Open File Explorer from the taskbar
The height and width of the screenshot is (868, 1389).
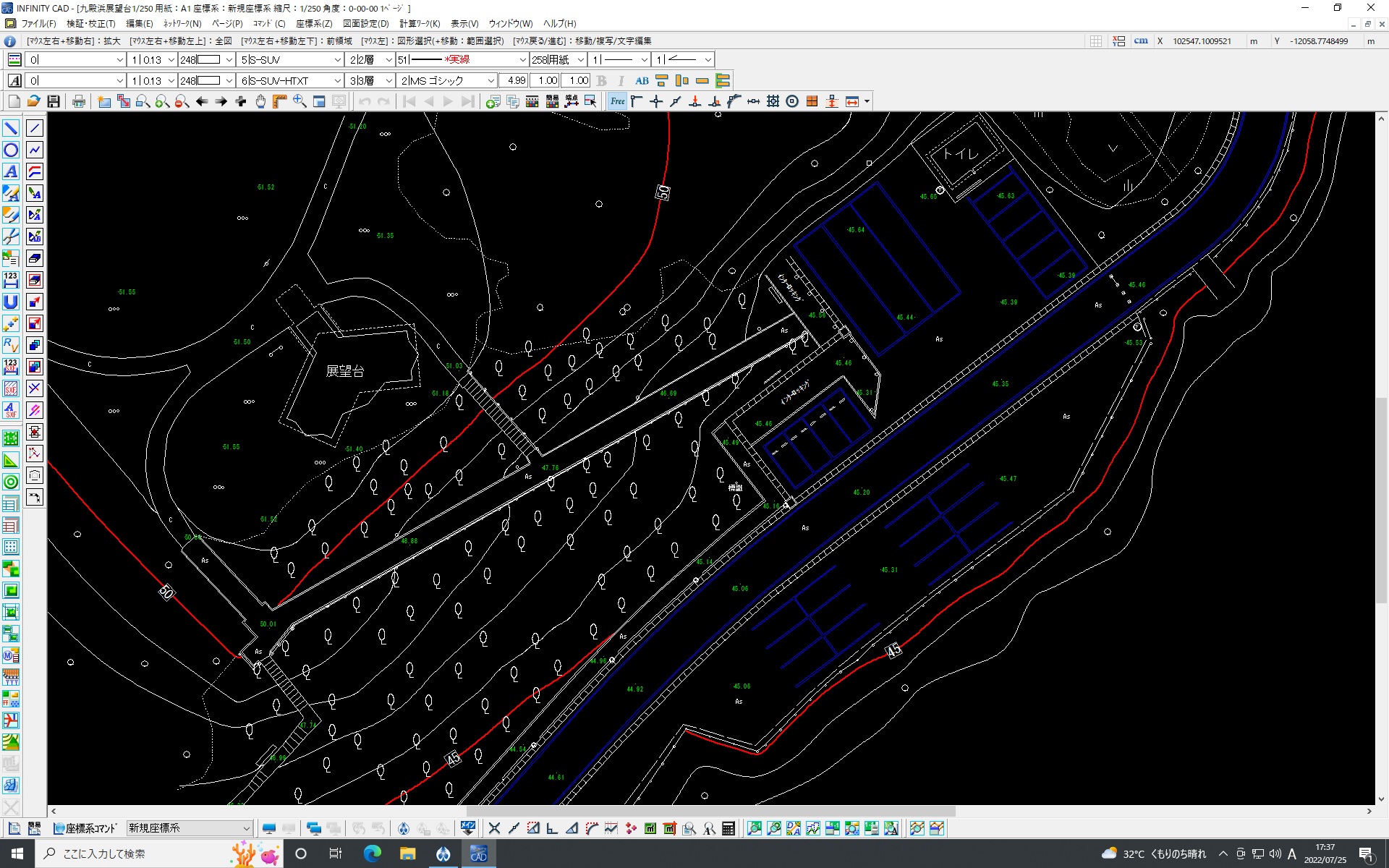[407, 854]
